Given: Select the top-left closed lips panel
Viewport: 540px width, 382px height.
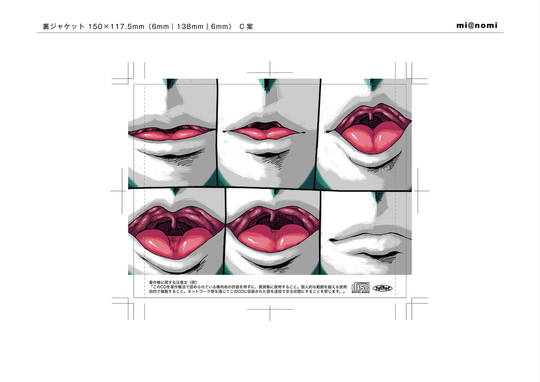Looking at the screenshot, I should (x=173, y=133).
